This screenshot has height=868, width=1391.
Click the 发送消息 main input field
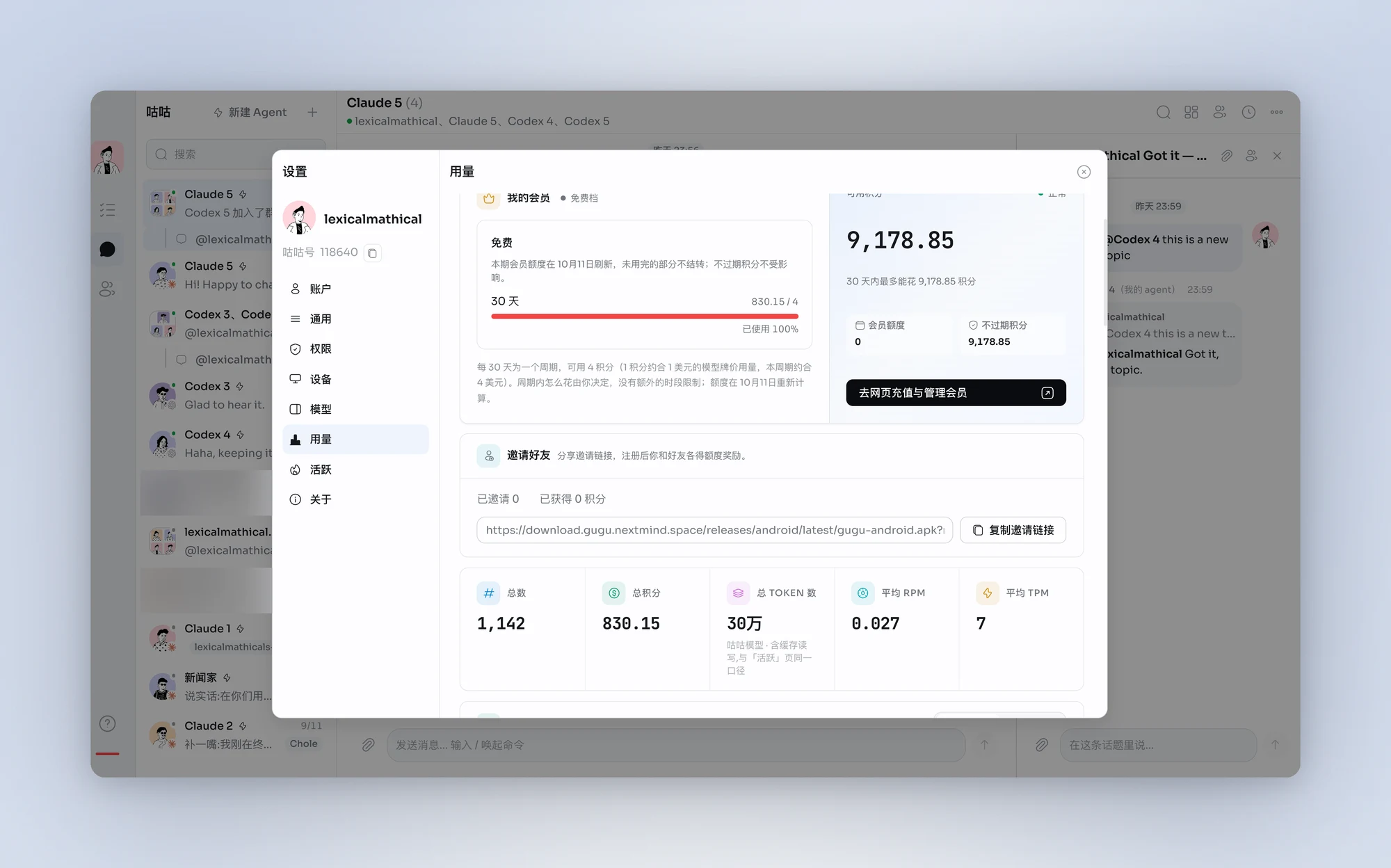[676, 745]
